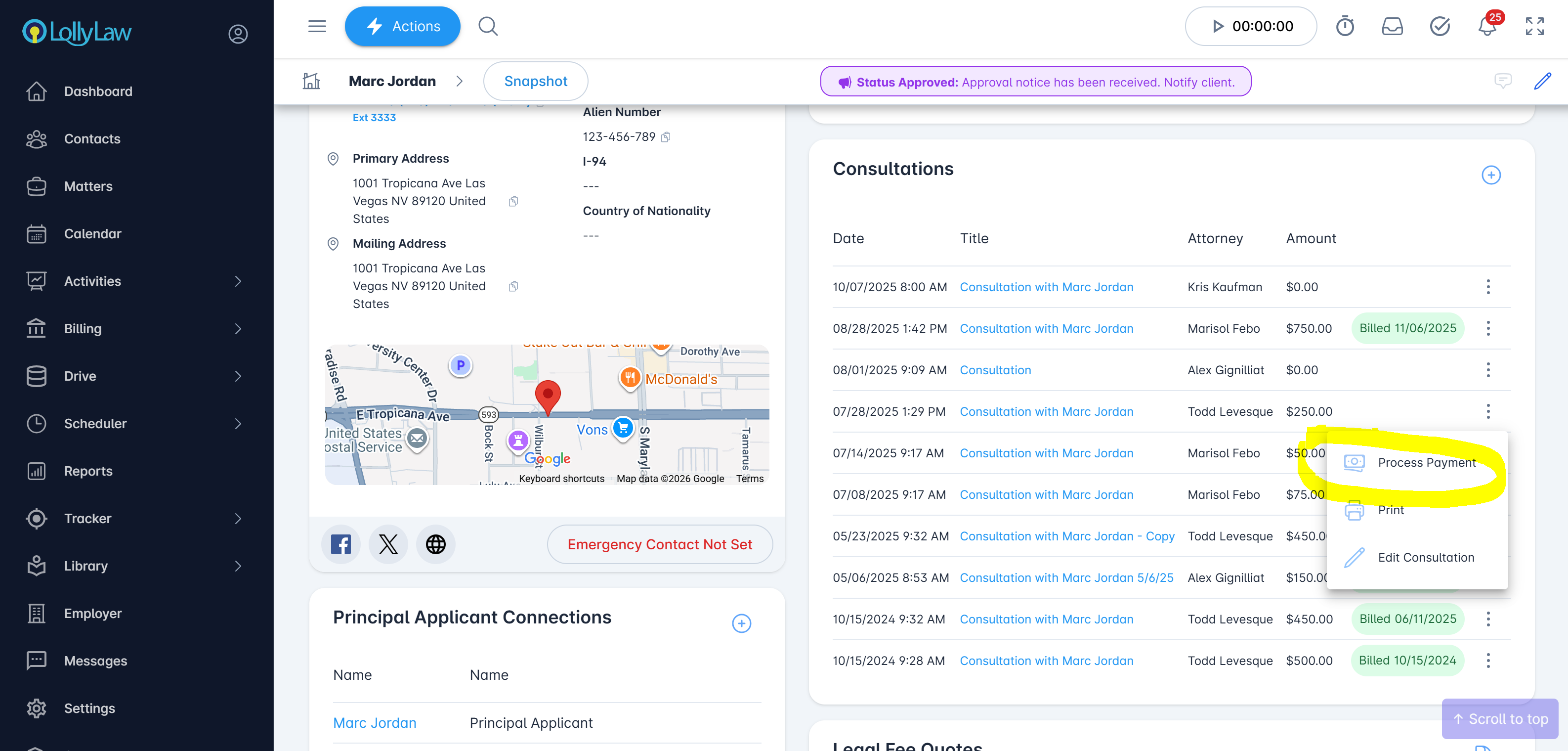Open the Consultation with Marc Jordan 5/6/25 link
The width and height of the screenshot is (1568, 751).
tap(1066, 577)
